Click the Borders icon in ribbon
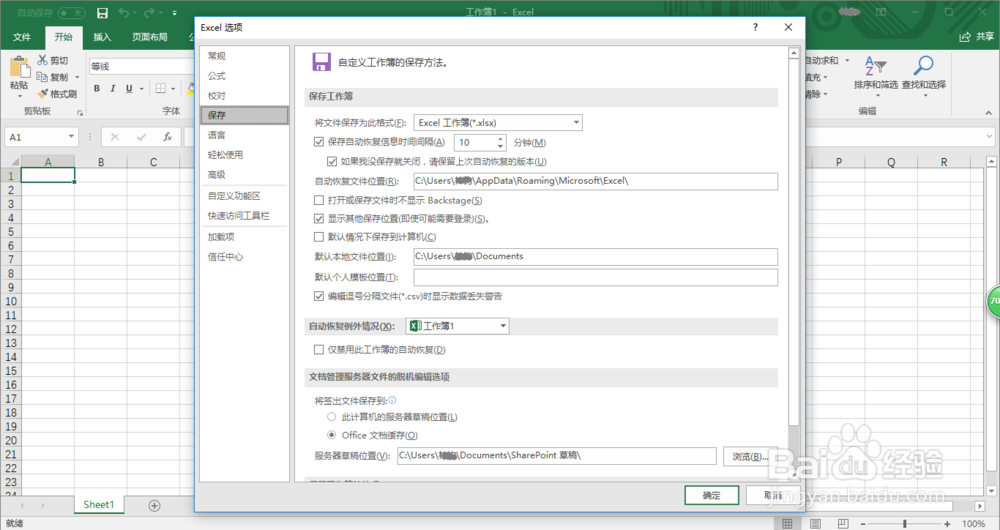 coord(161,89)
